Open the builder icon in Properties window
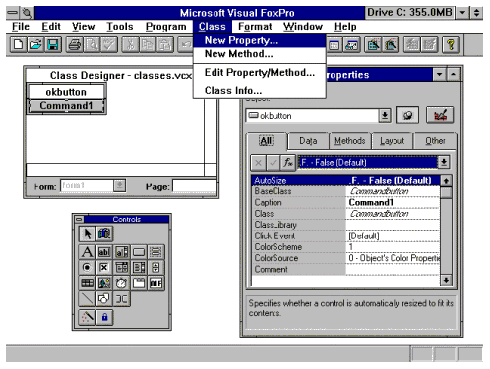 [x=440, y=115]
